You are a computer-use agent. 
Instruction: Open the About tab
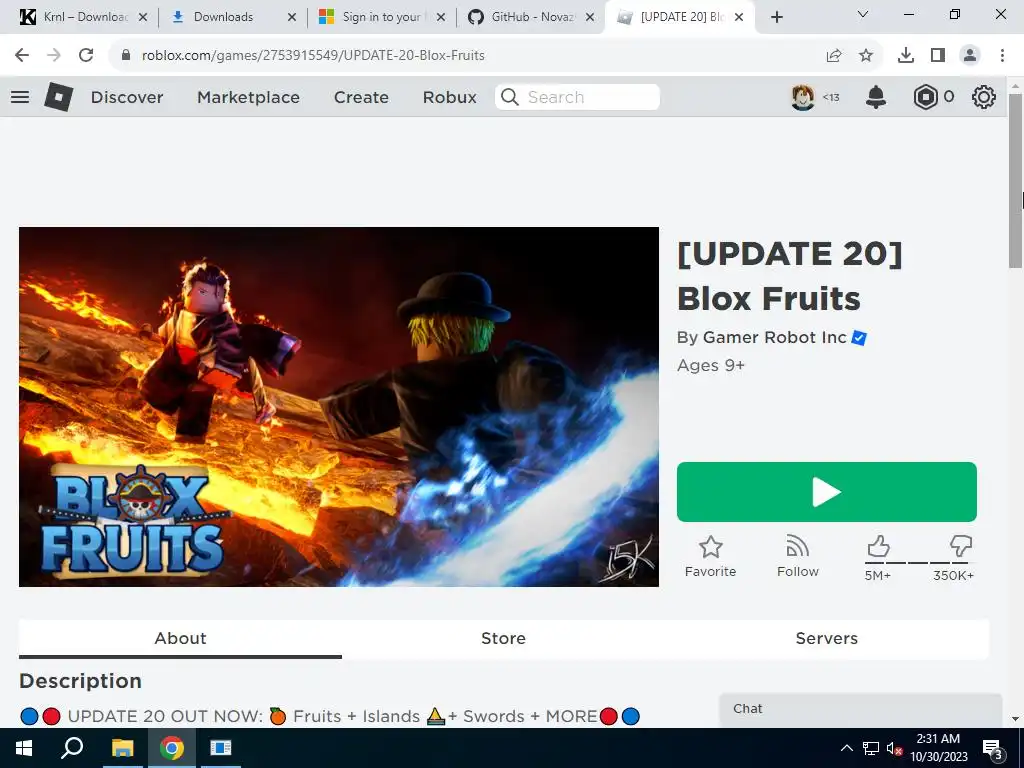point(180,639)
